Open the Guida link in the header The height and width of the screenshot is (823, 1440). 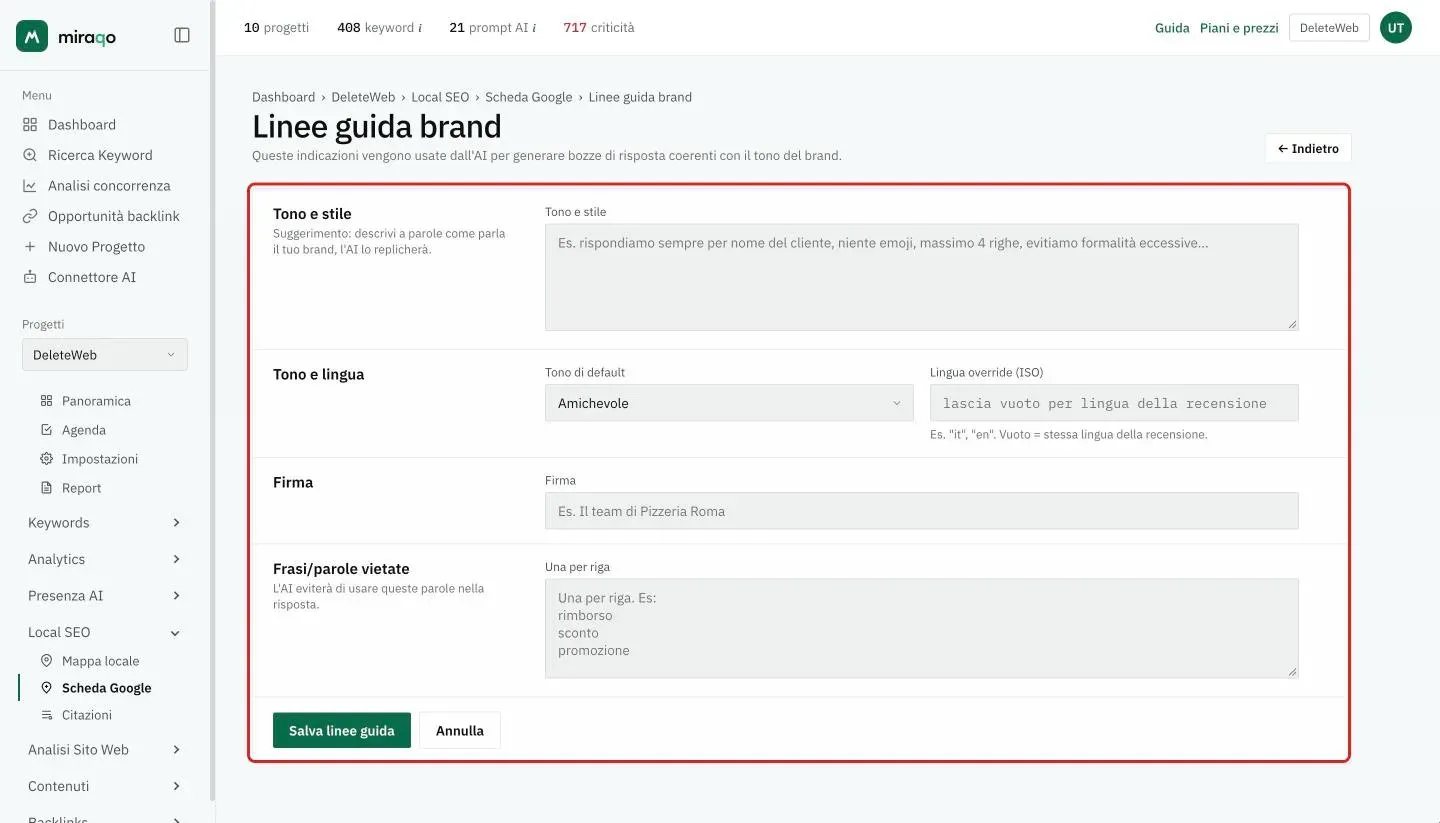click(x=1172, y=28)
